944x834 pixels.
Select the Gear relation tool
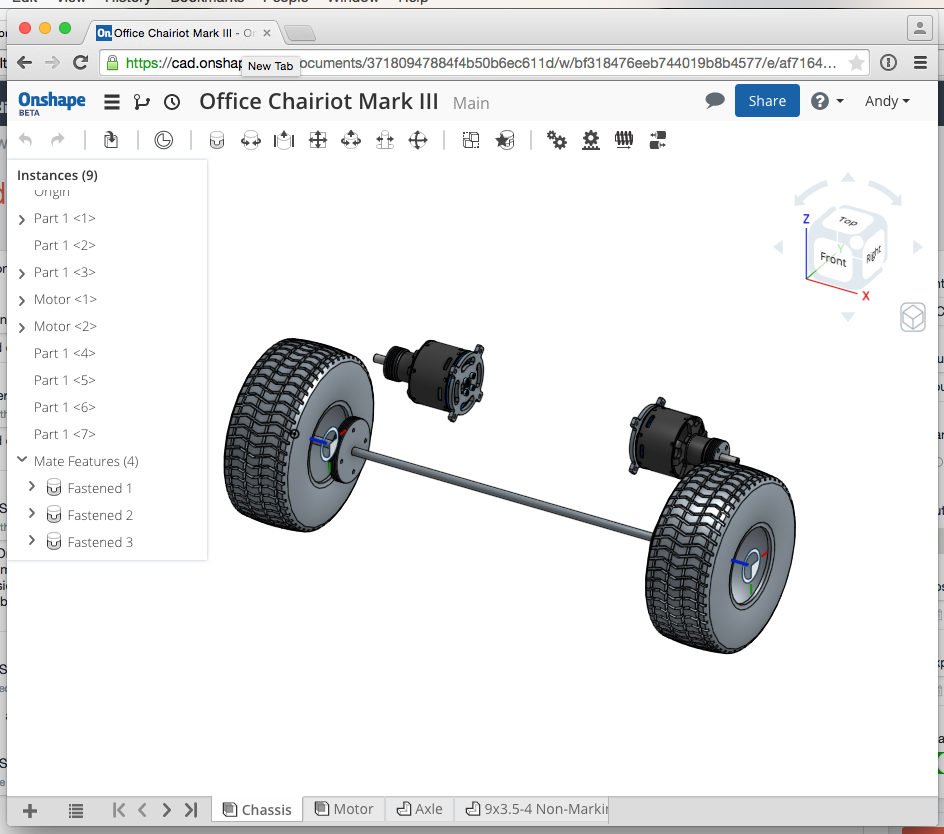click(x=557, y=140)
